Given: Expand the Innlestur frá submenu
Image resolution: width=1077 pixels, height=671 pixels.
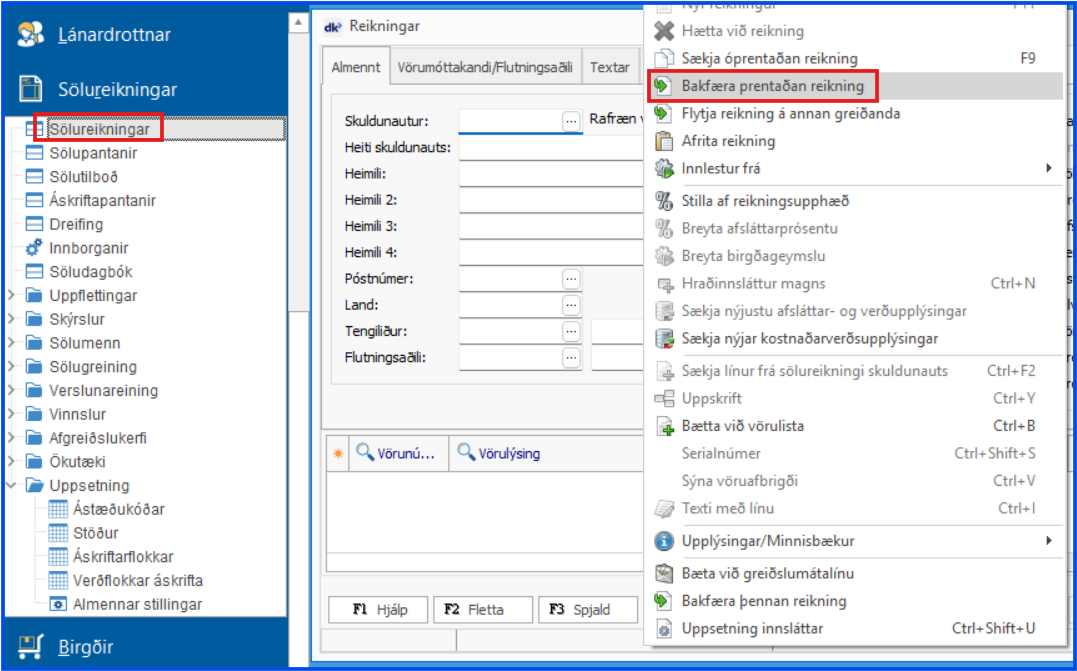Looking at the screenshot, I should (1048, 168).
